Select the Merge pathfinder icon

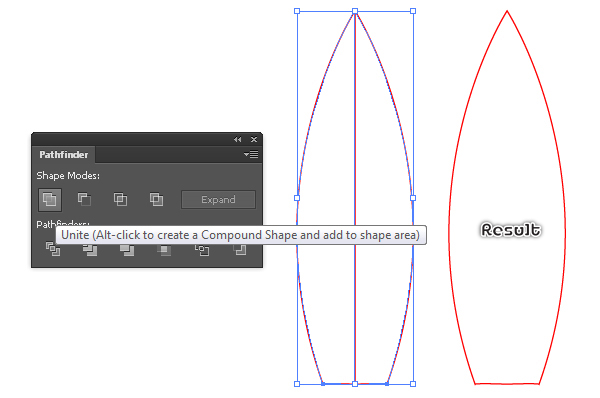point(127,250)
